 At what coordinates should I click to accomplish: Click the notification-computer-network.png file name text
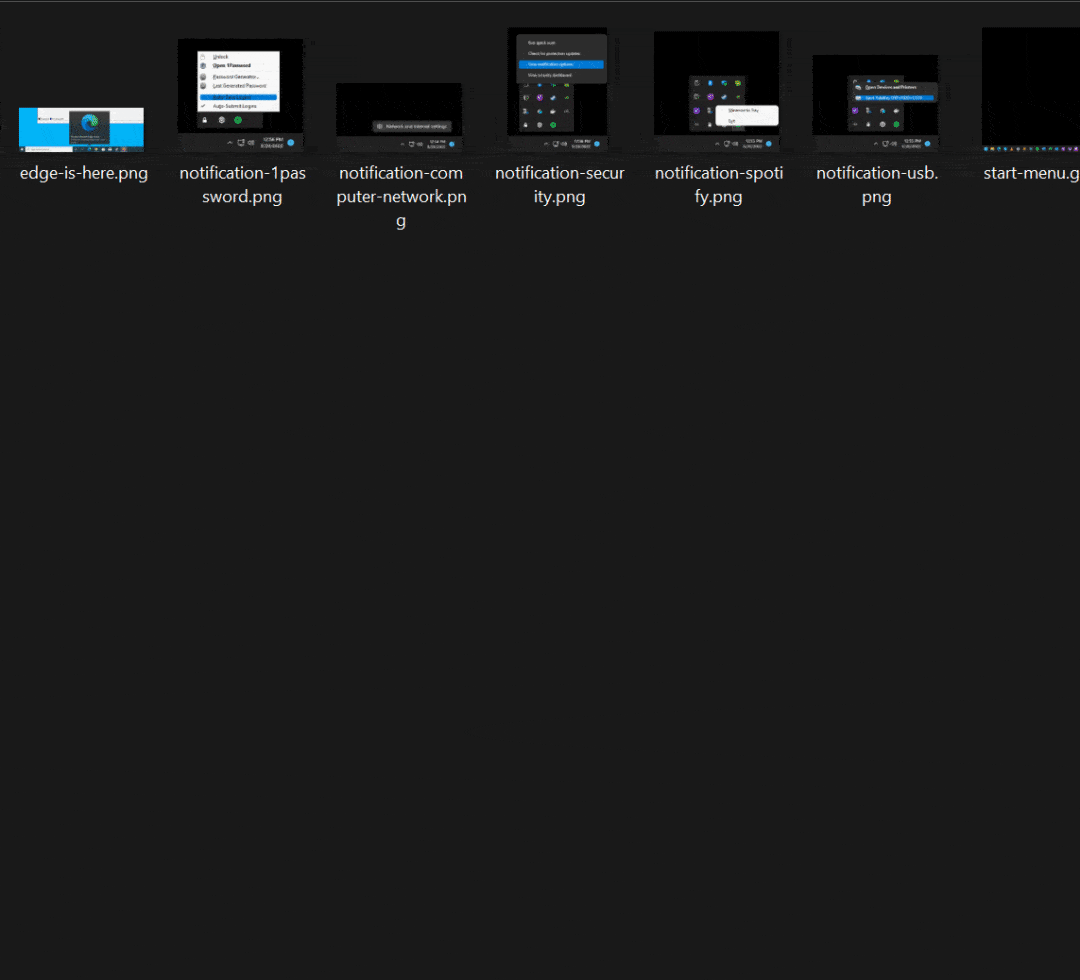[x=400, y=197]
